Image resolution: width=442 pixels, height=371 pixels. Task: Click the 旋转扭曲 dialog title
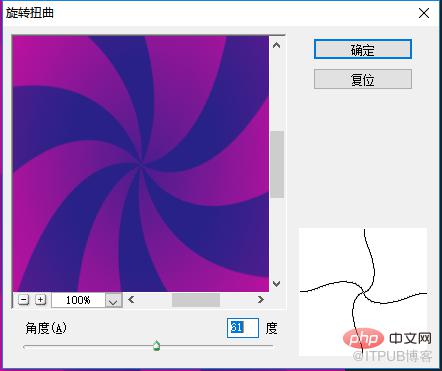[30, 13]
